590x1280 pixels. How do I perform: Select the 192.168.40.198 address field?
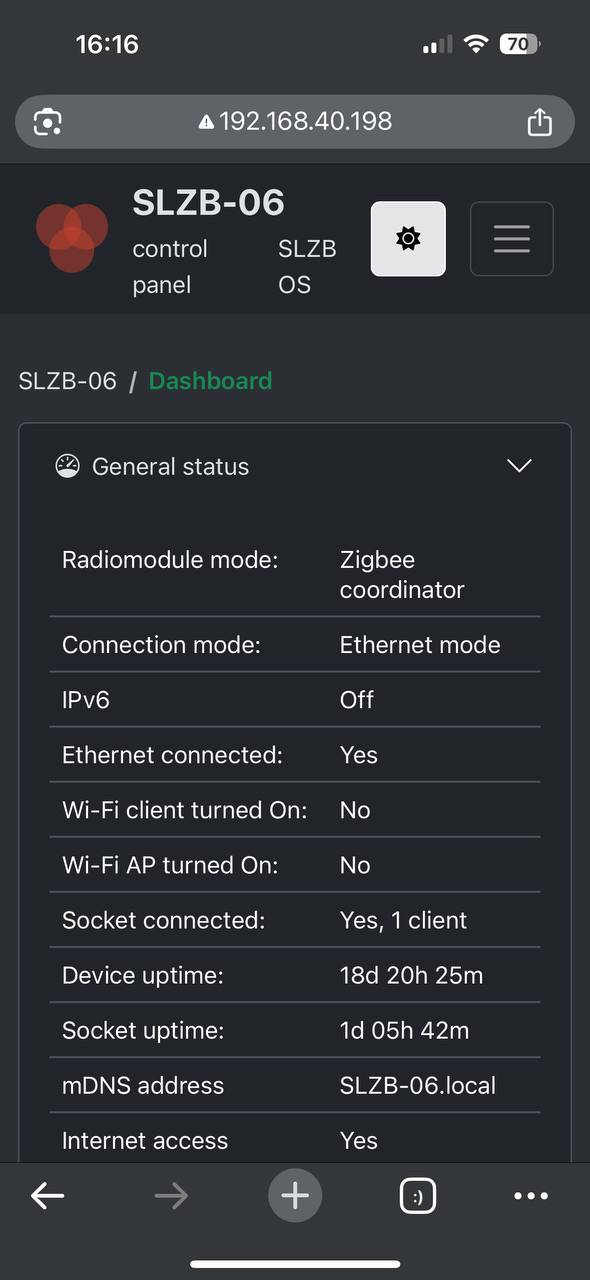[295, 122]
